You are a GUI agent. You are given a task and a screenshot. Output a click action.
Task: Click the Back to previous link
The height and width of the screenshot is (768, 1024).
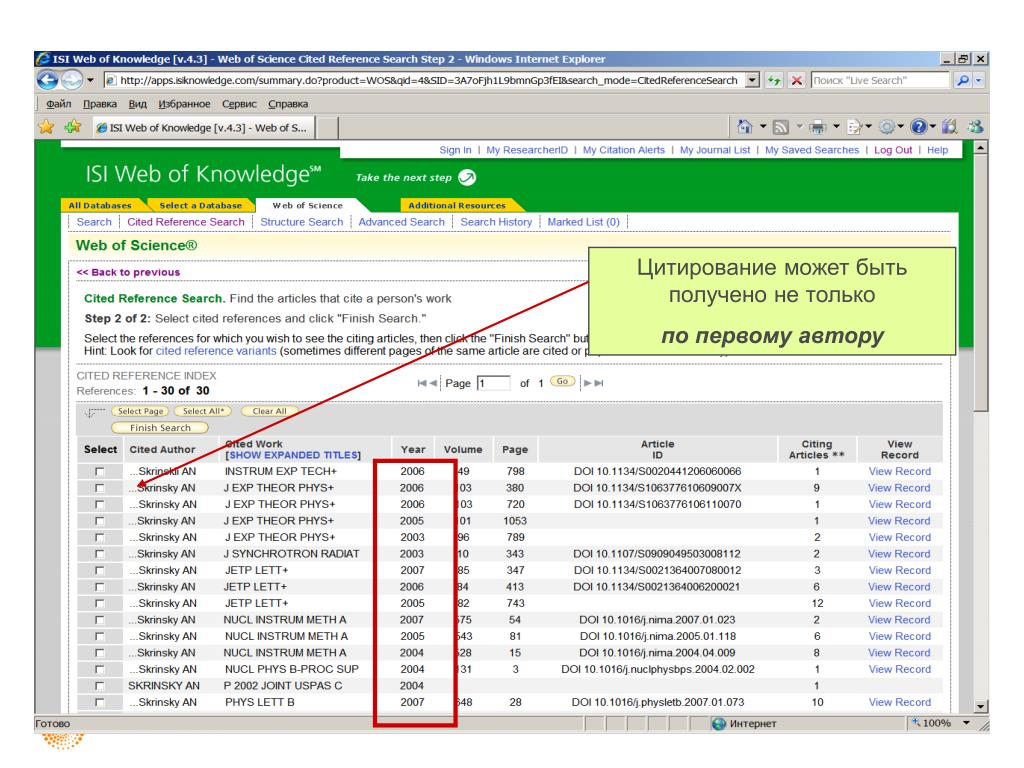[x=128, y=272]
